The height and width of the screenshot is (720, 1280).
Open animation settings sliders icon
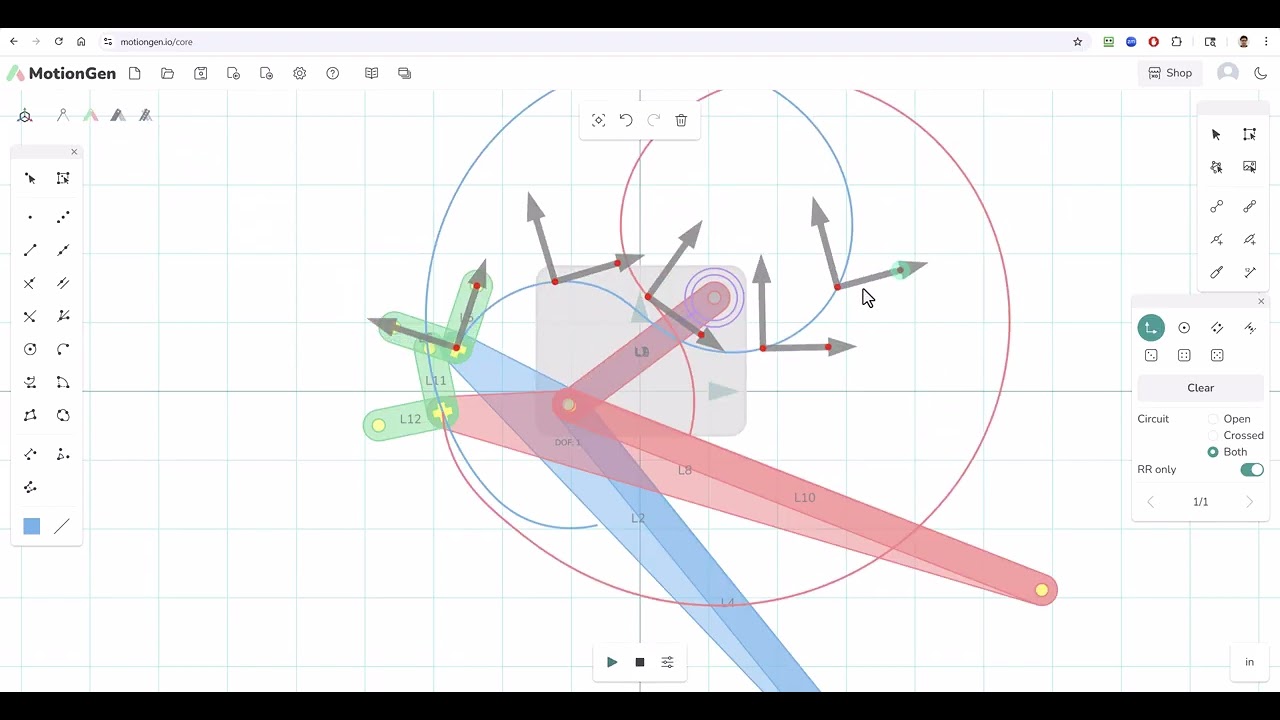[667, 662]
